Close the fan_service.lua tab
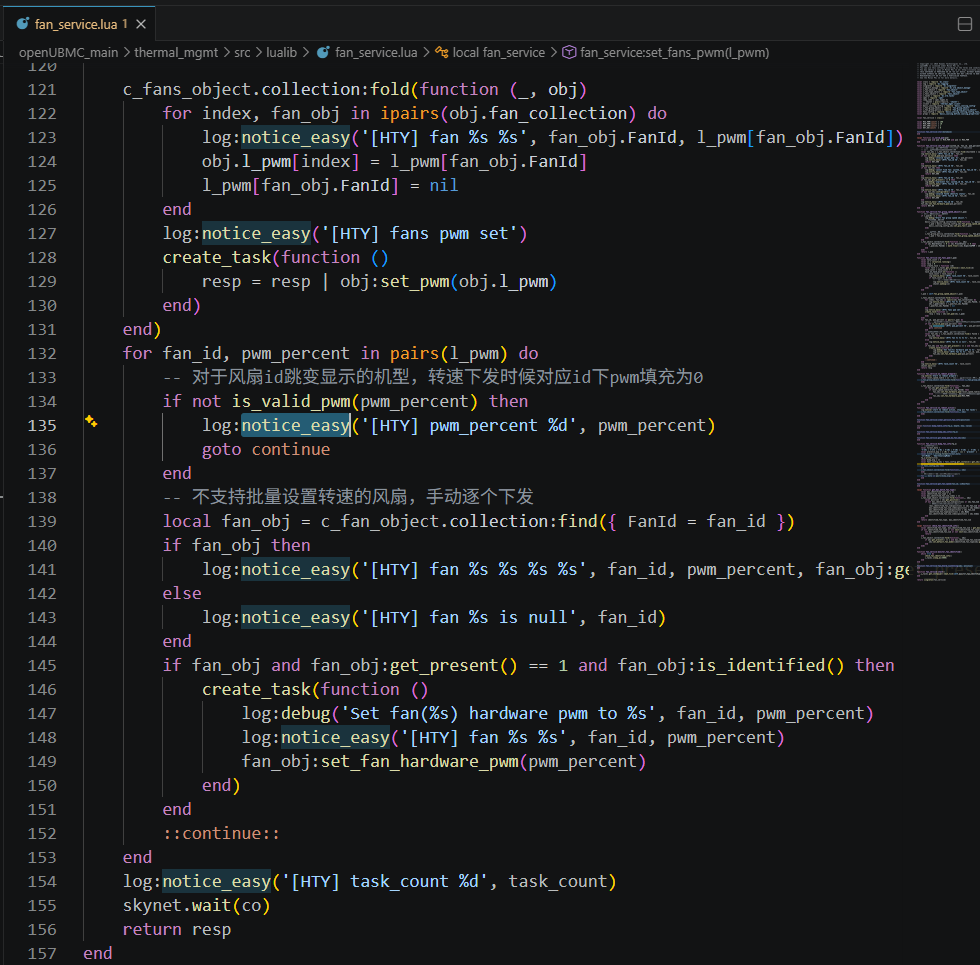 click(x=141, y=23)
